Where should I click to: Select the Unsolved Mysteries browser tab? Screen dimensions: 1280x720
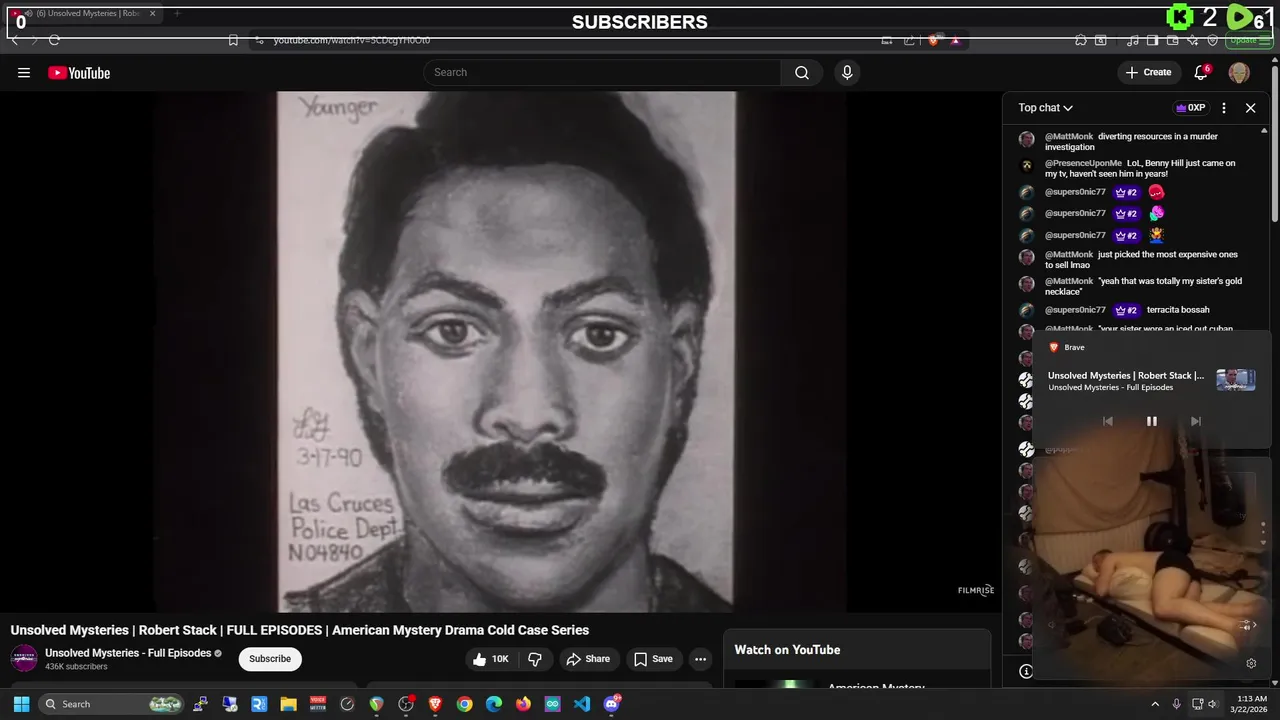(85, 13)
